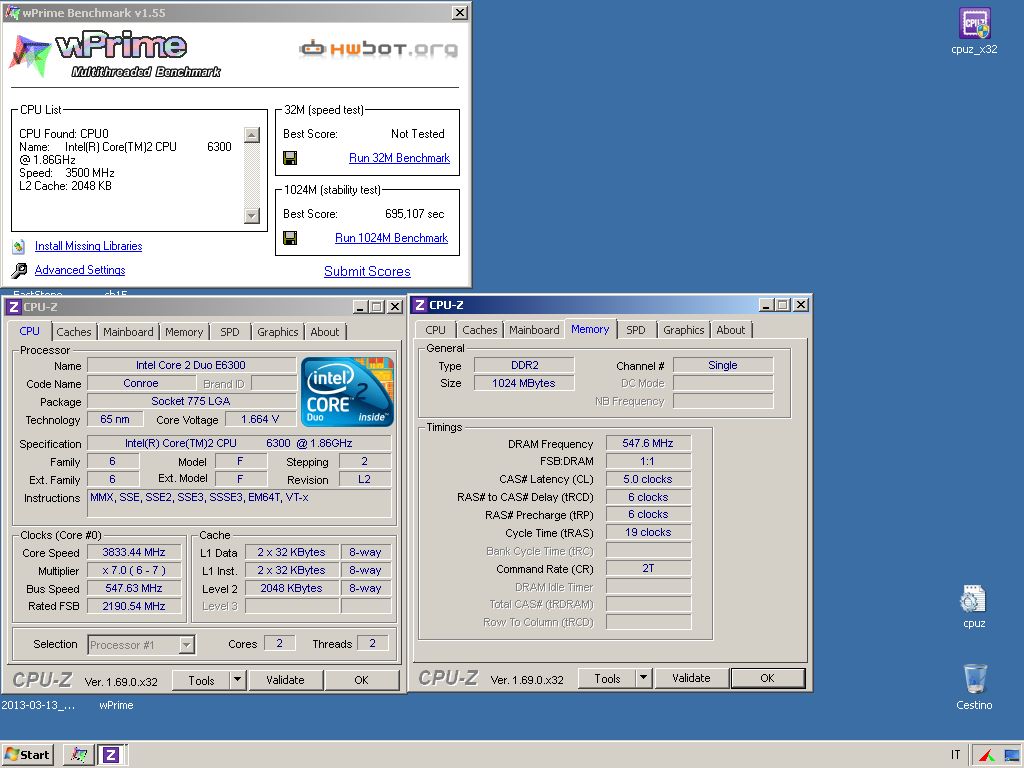Viewport: 1024px width, 768px height.
Task: Switch to Memory tab in left CPU-Z
Action: (184, 332)
